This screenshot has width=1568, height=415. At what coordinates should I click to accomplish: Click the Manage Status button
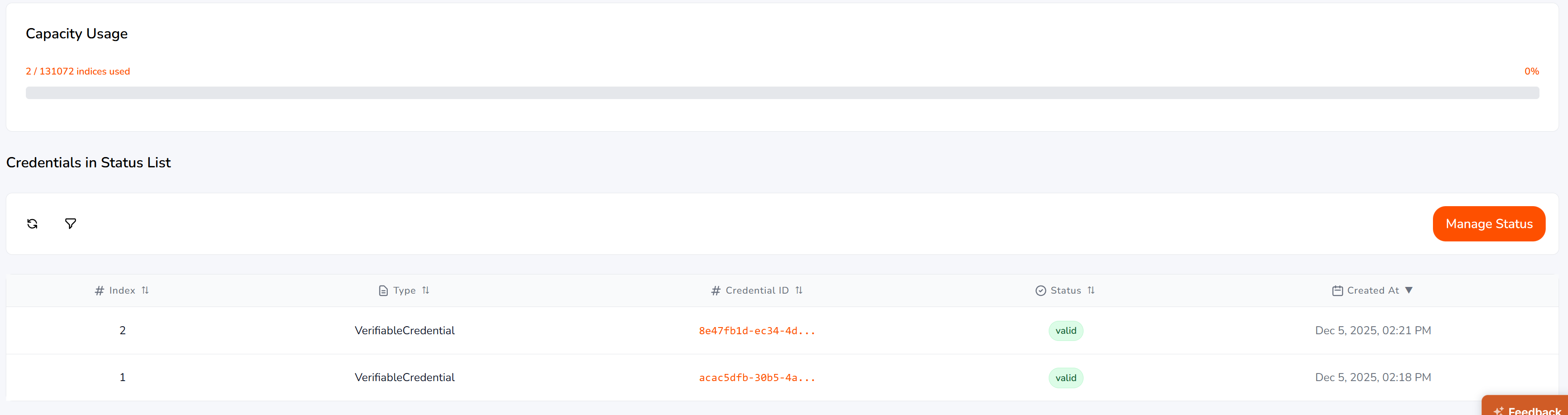click(1489, 224)
